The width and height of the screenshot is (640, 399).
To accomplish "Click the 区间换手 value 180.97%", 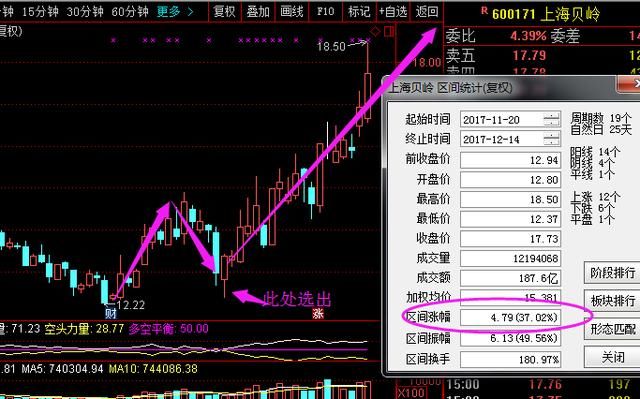I will (x=510, y=359).
